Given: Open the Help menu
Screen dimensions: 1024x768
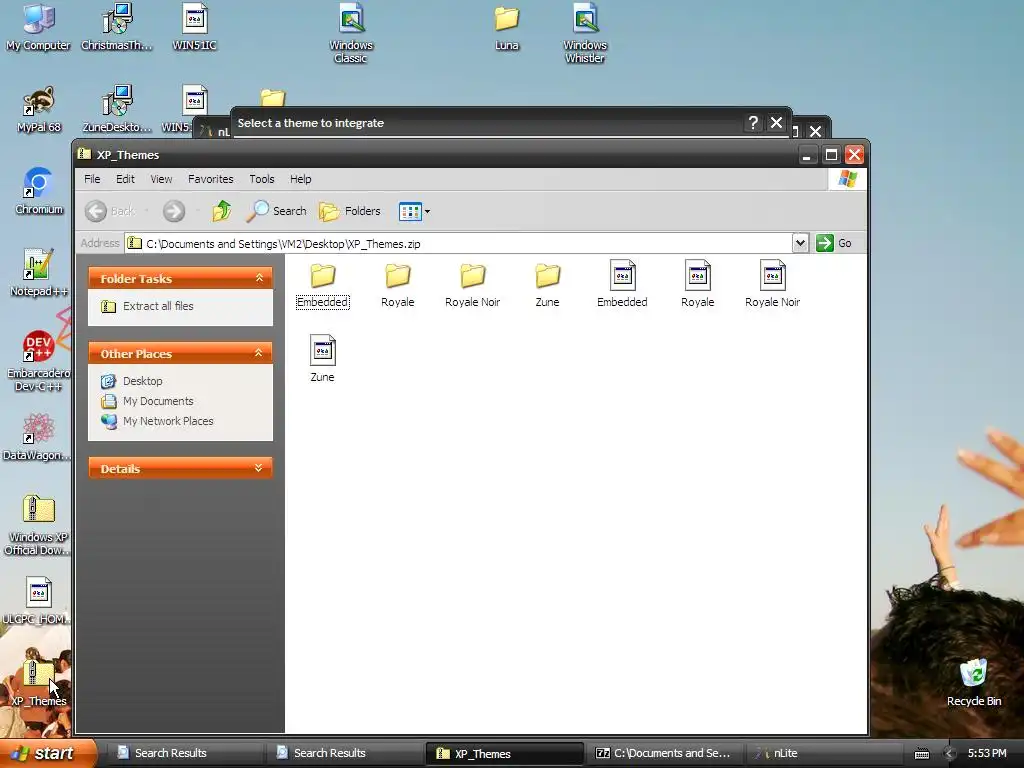Looking at the screenshot, I should [300, 179].
